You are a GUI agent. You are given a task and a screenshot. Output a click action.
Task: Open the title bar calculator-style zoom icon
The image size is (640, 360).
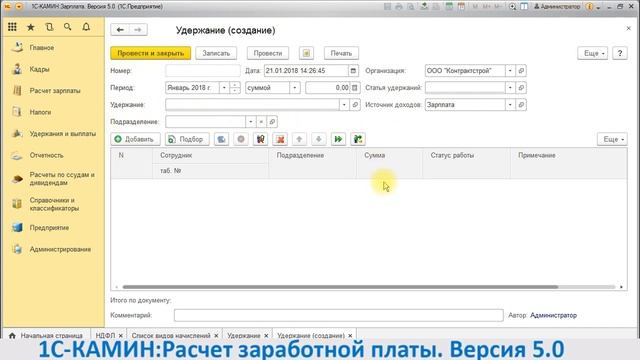[x=513, y=7]
